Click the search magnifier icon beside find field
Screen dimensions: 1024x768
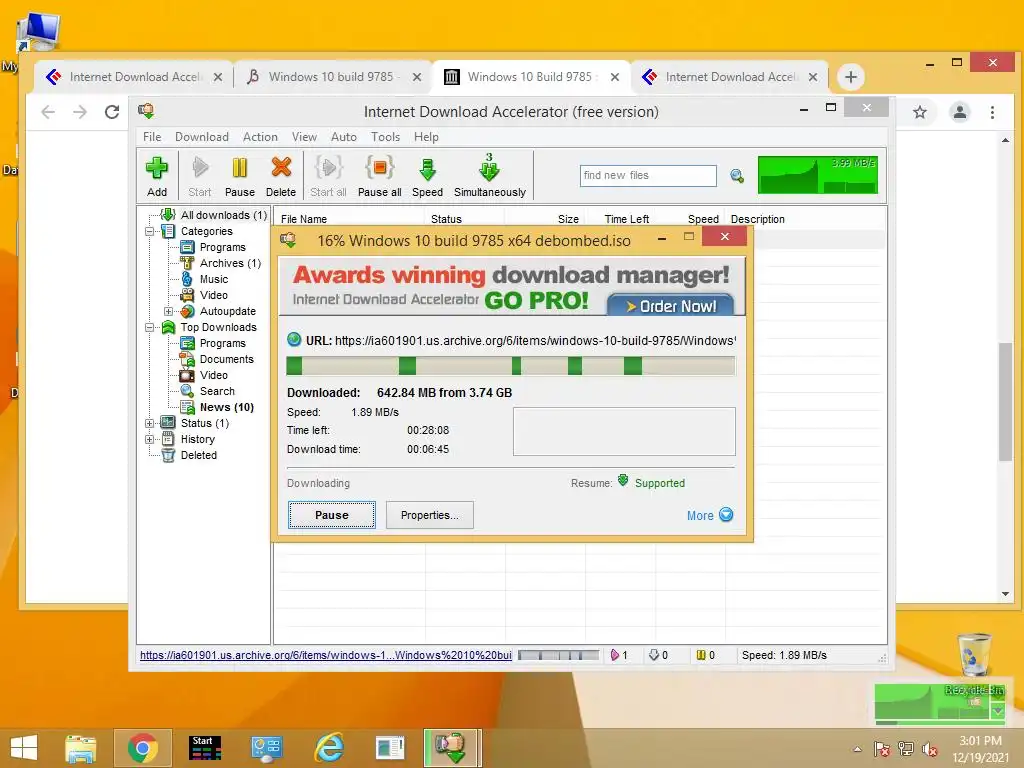[x=737, y=176]
